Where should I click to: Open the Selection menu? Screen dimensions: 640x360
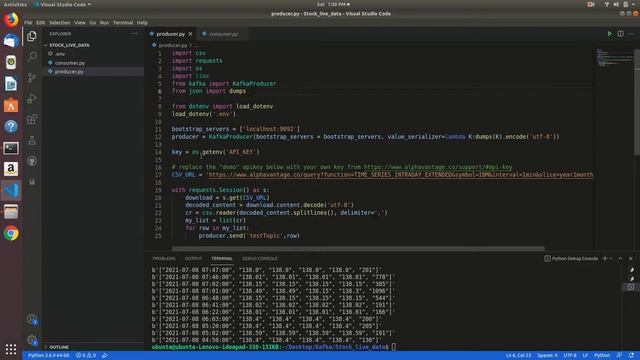[x=60, y=22]
